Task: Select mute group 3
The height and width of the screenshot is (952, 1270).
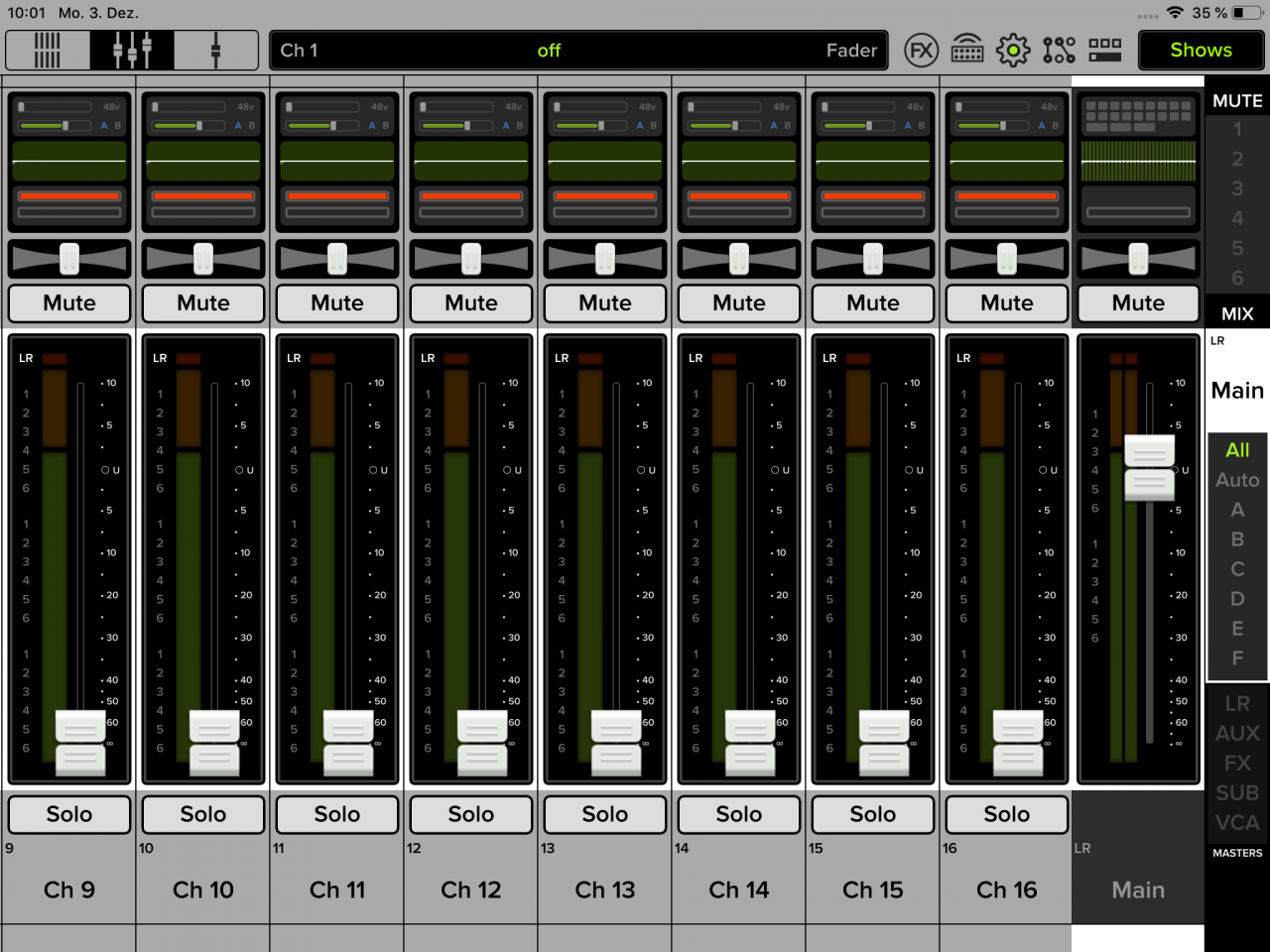Action: [1237, 188]
